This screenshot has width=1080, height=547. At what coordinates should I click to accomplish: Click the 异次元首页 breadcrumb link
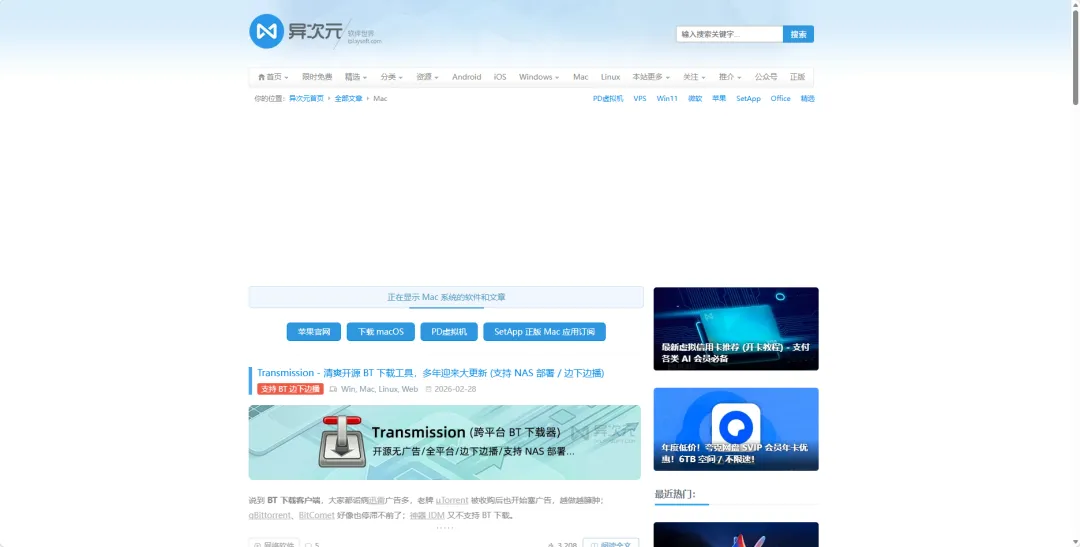click(306, 99)
